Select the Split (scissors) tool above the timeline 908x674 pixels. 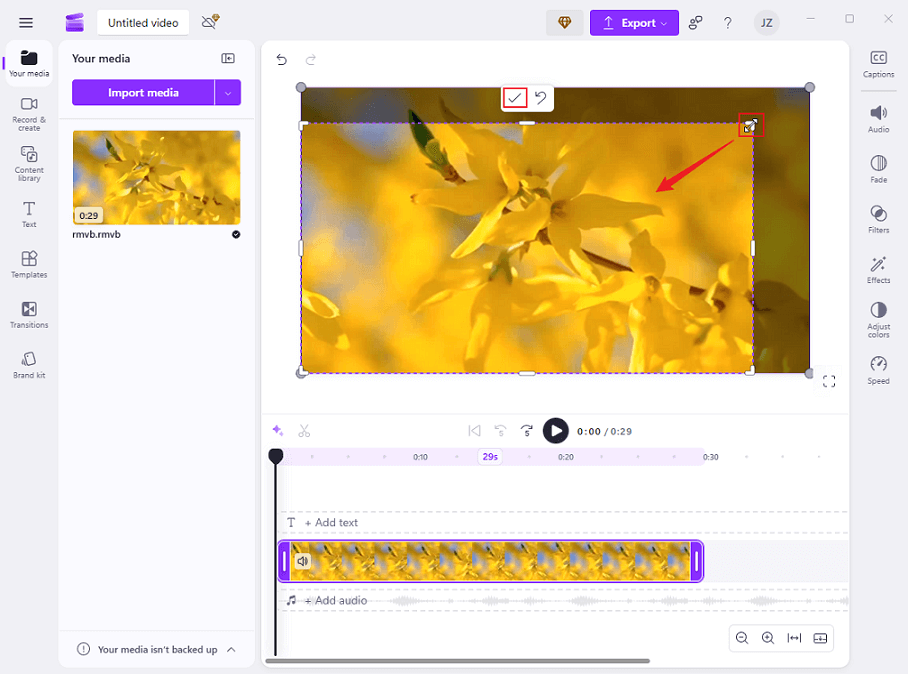point(304,430)
